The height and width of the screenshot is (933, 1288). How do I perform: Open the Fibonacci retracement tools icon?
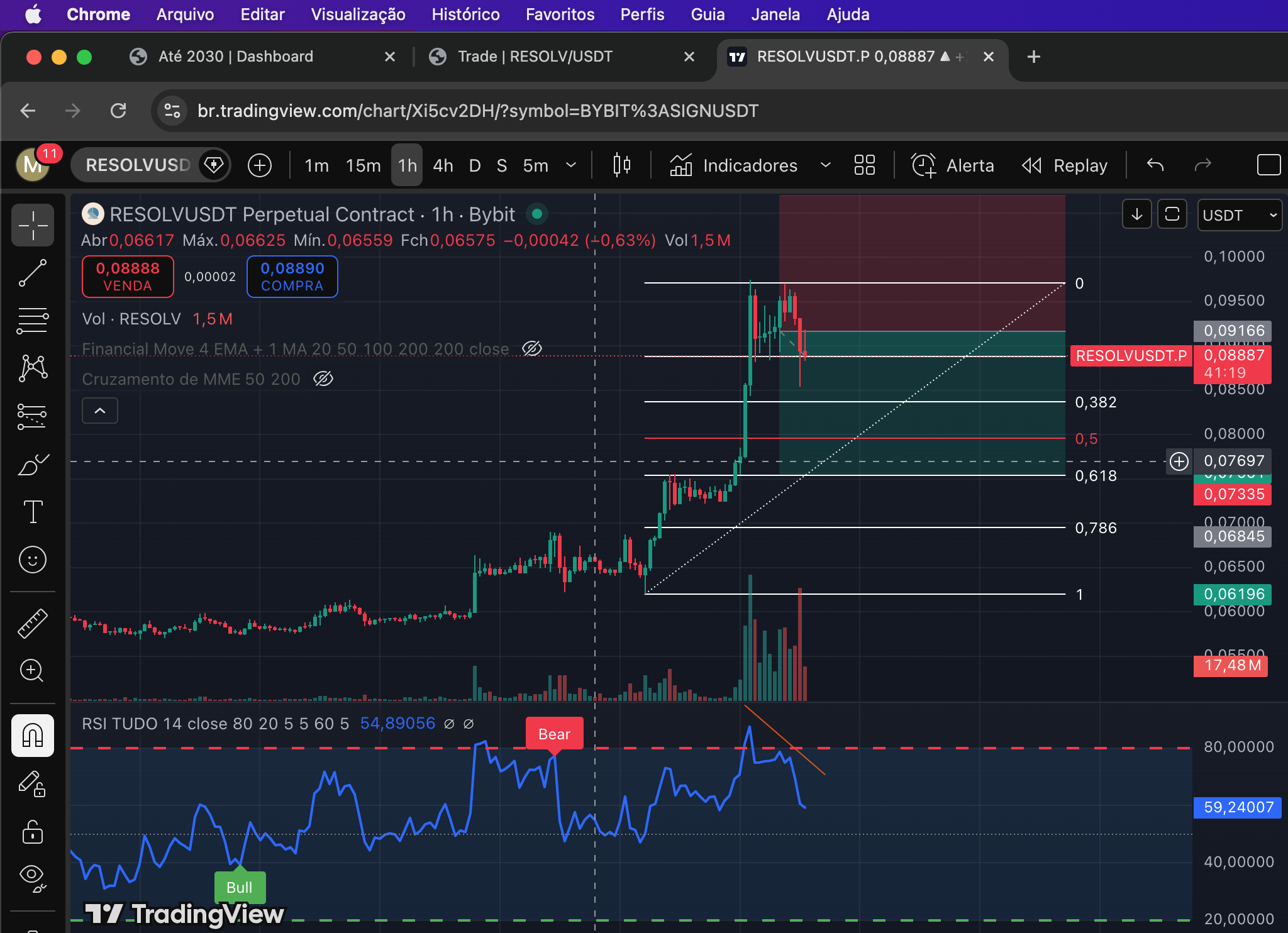click(x=33, y=321)
